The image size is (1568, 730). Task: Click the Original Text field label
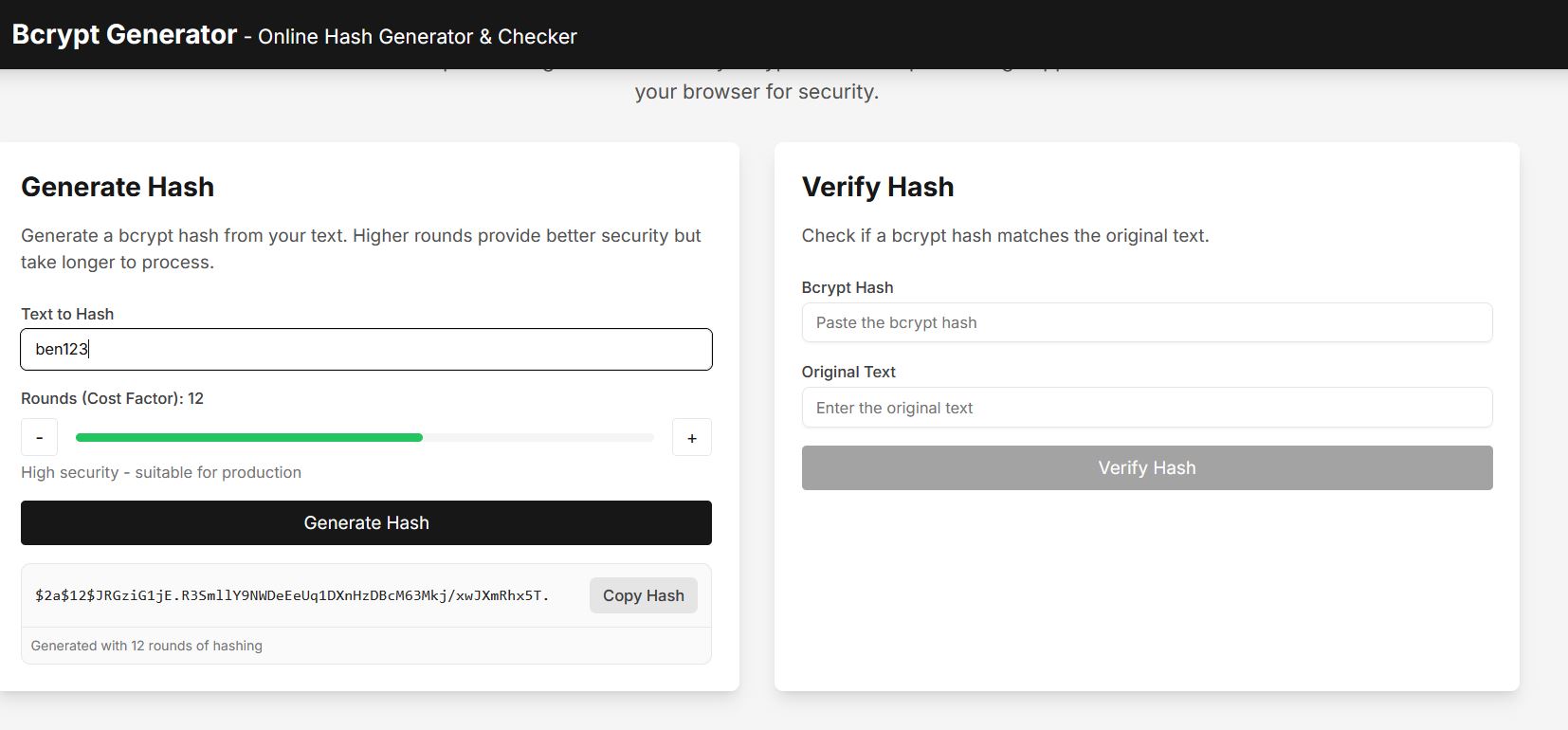(848, 372)
